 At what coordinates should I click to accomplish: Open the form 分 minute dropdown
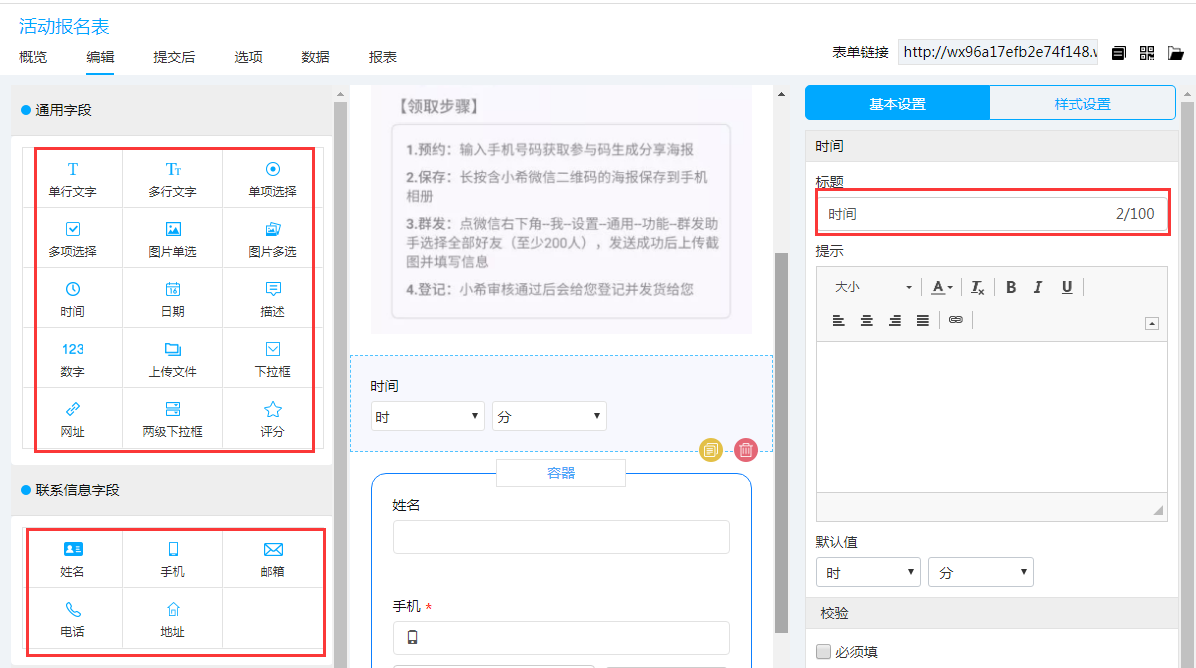coord(549,416)
